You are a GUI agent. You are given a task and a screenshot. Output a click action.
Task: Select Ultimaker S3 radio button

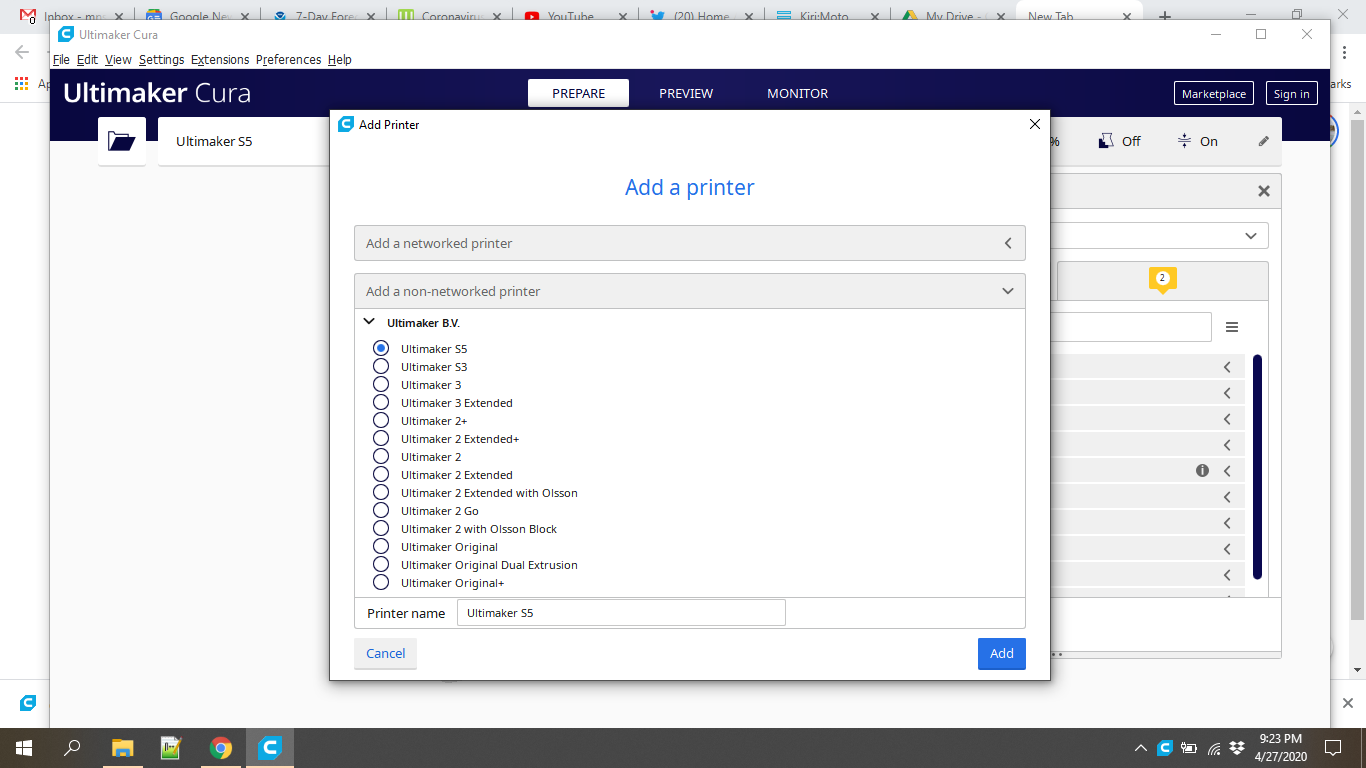pos(381,366)
